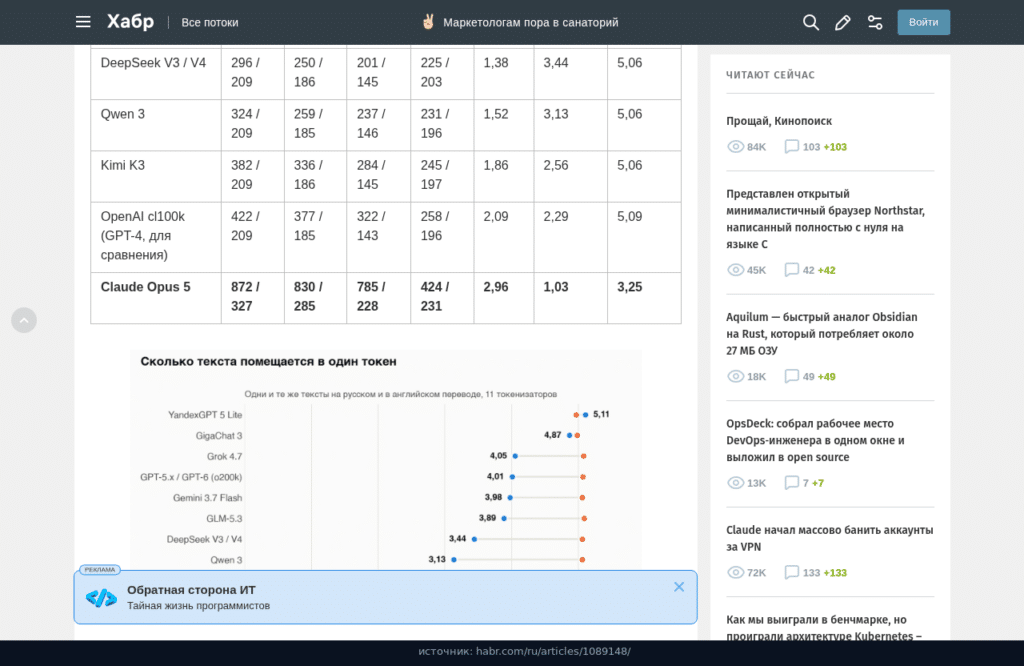The height and width of the screenshot is (666, 1024).
Task: Open the Kubernetes benchmark article
Action: tap(824, 627)
